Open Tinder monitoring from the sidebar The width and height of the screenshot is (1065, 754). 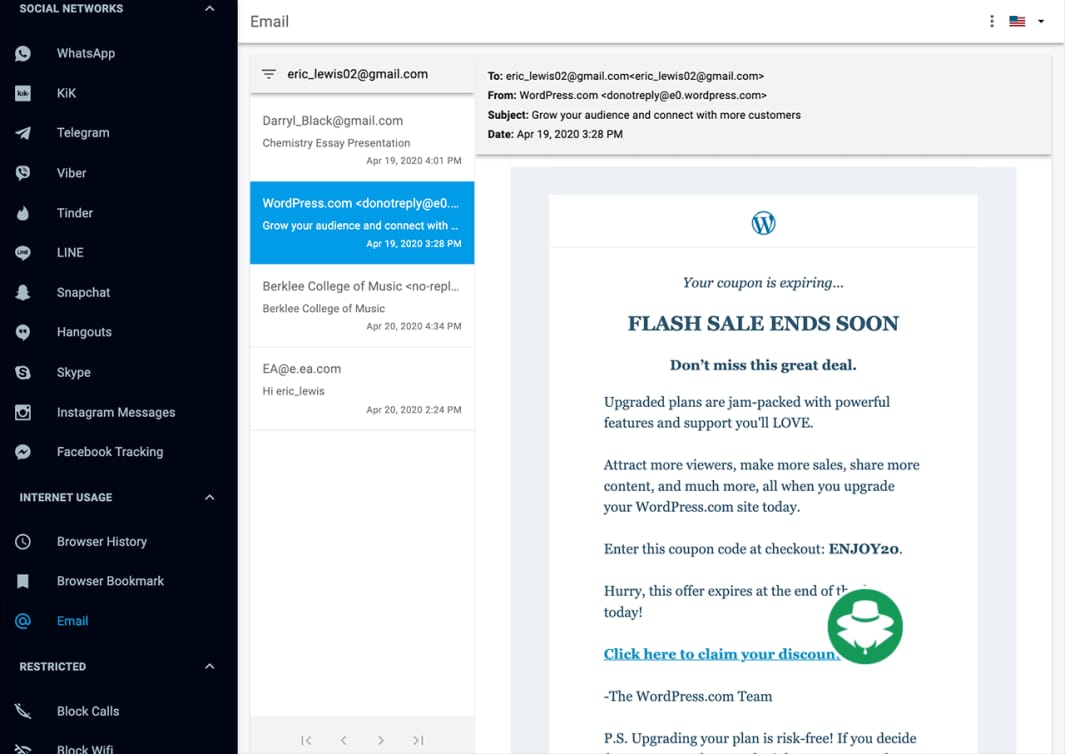click(23, 212)
